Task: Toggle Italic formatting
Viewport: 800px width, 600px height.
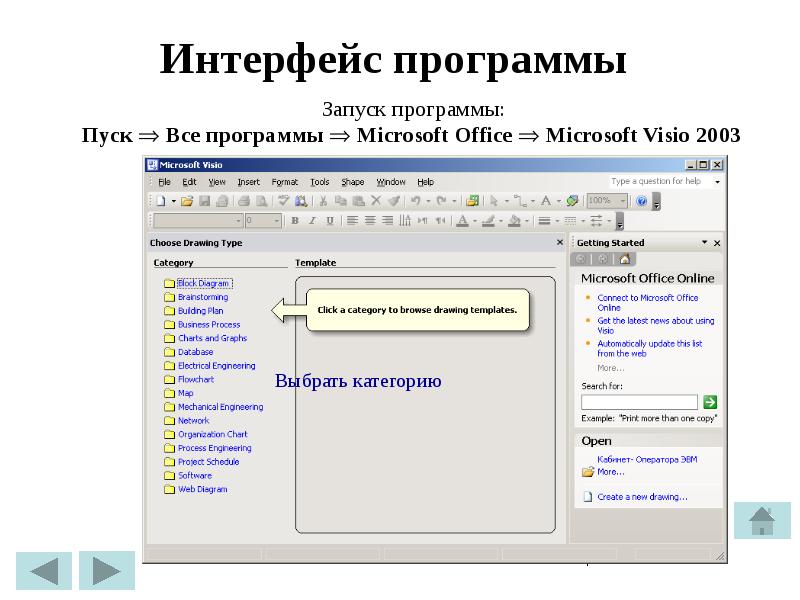Action: pyautogui.click(x=312, y=221)
